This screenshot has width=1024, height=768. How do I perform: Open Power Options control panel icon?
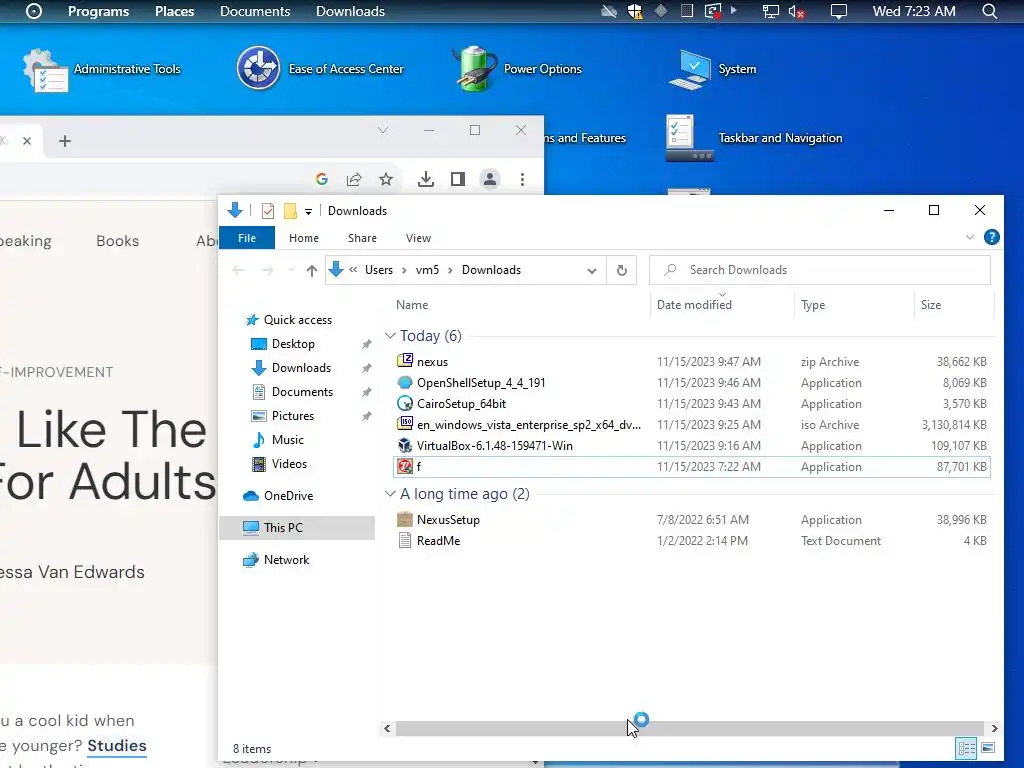475,69
